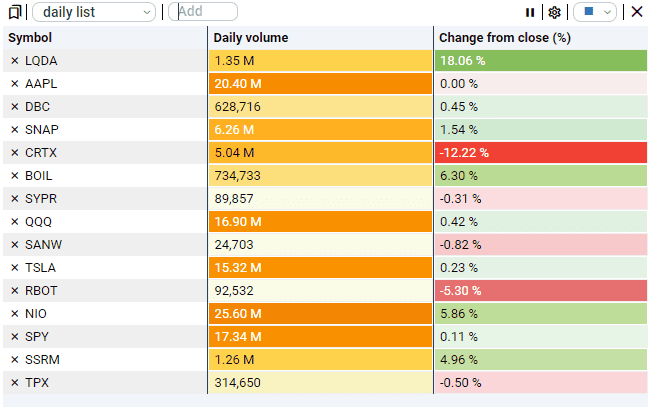The height and width of the screenshot is (411, 649).
Task: Click the watchlist bookmark icon
Action: (14, 12)
